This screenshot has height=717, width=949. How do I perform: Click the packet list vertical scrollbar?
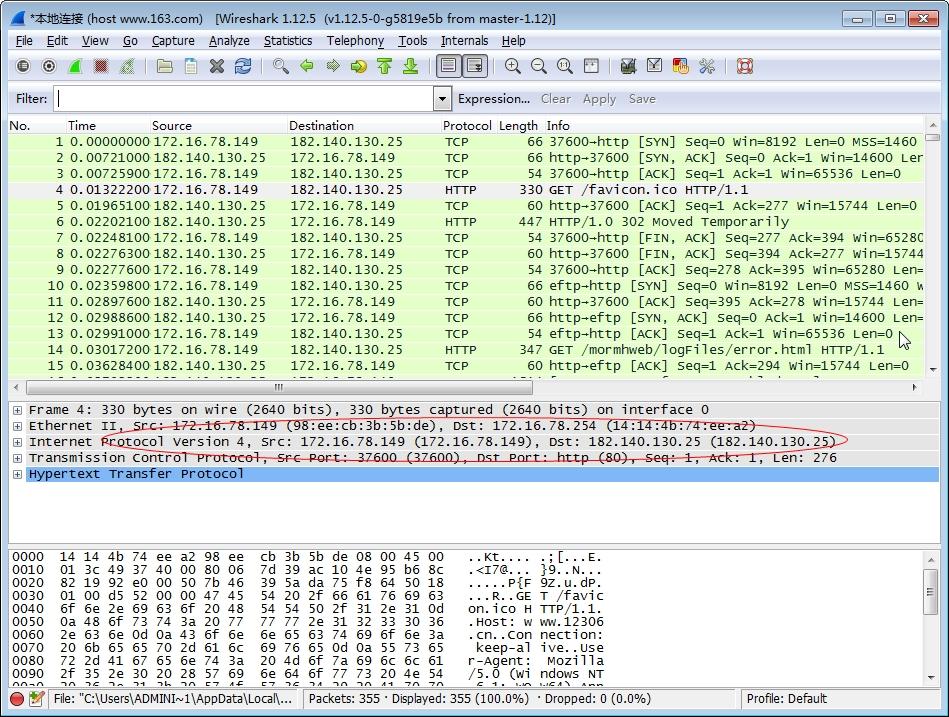pyautogui.click(x=933, y=247)
